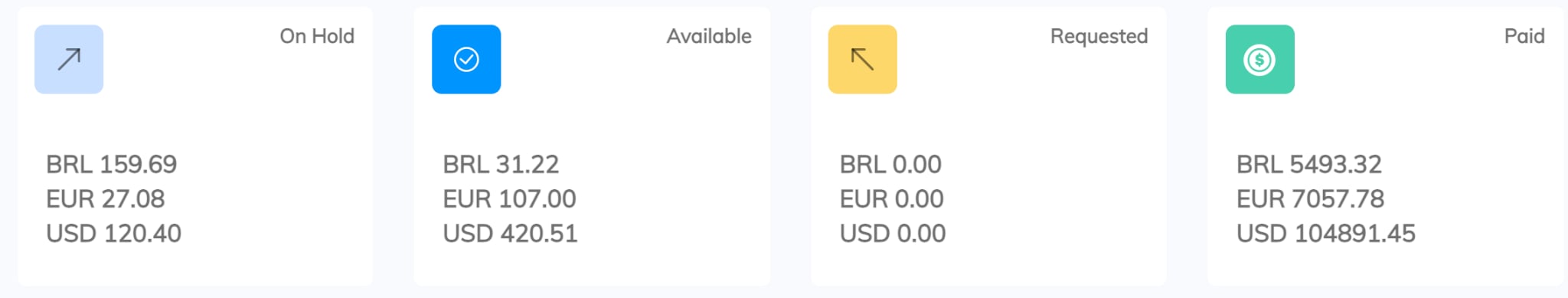Click BRL 5493.32 paid amount

coord(1310,164)
